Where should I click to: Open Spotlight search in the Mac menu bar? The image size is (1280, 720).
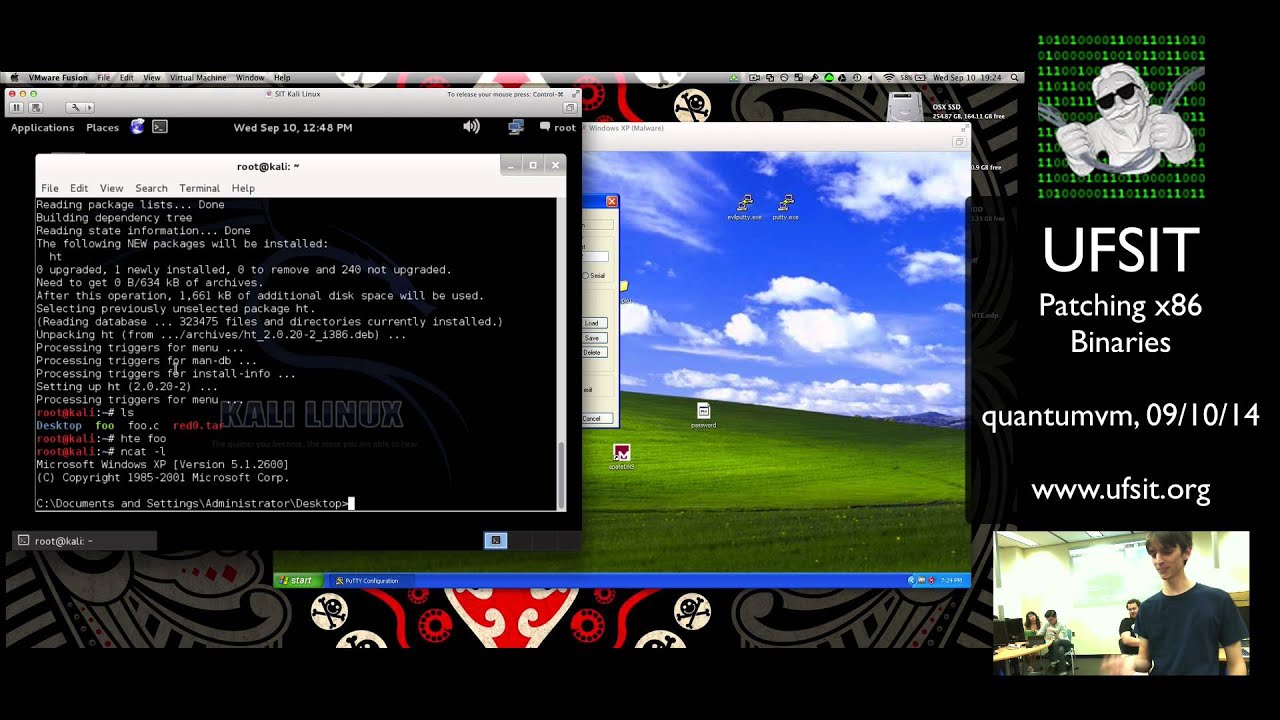tap(1014, 78)
